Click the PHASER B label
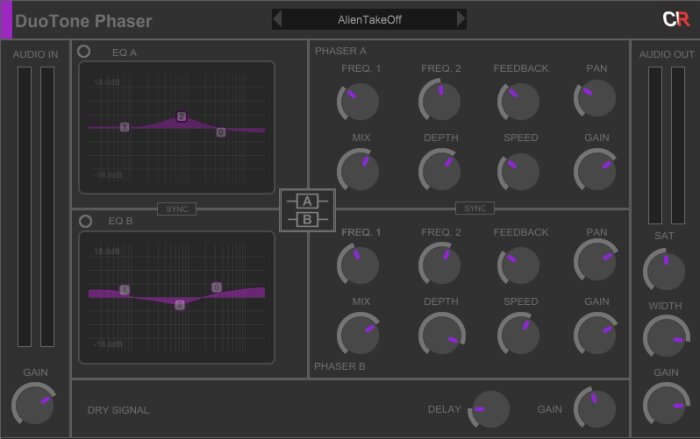Image resolution: width=700 pixels, height=439 pixels. pyautogui.click(x=339, y=366)
